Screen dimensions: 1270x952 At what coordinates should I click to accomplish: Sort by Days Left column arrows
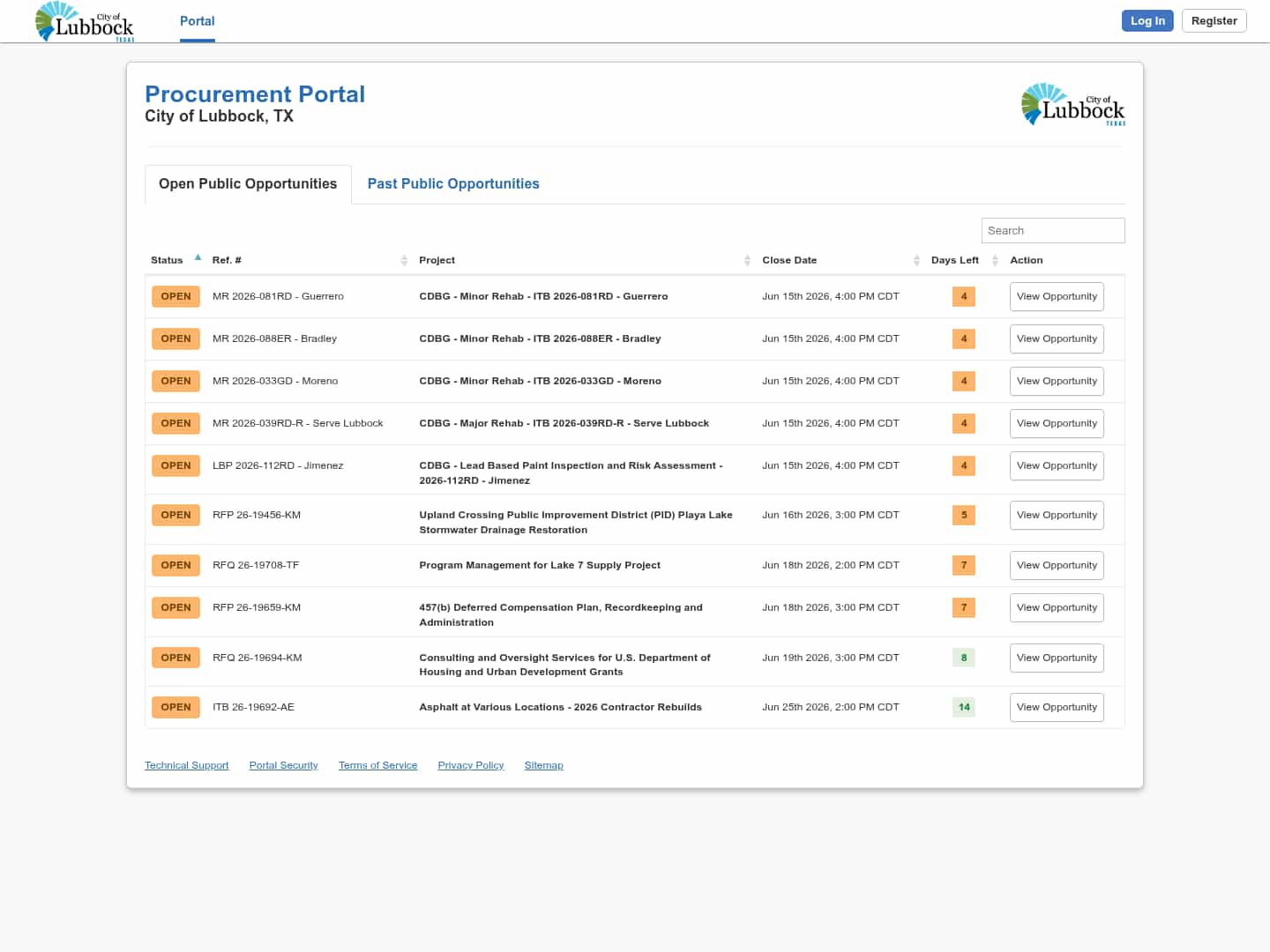coord(995,260)
